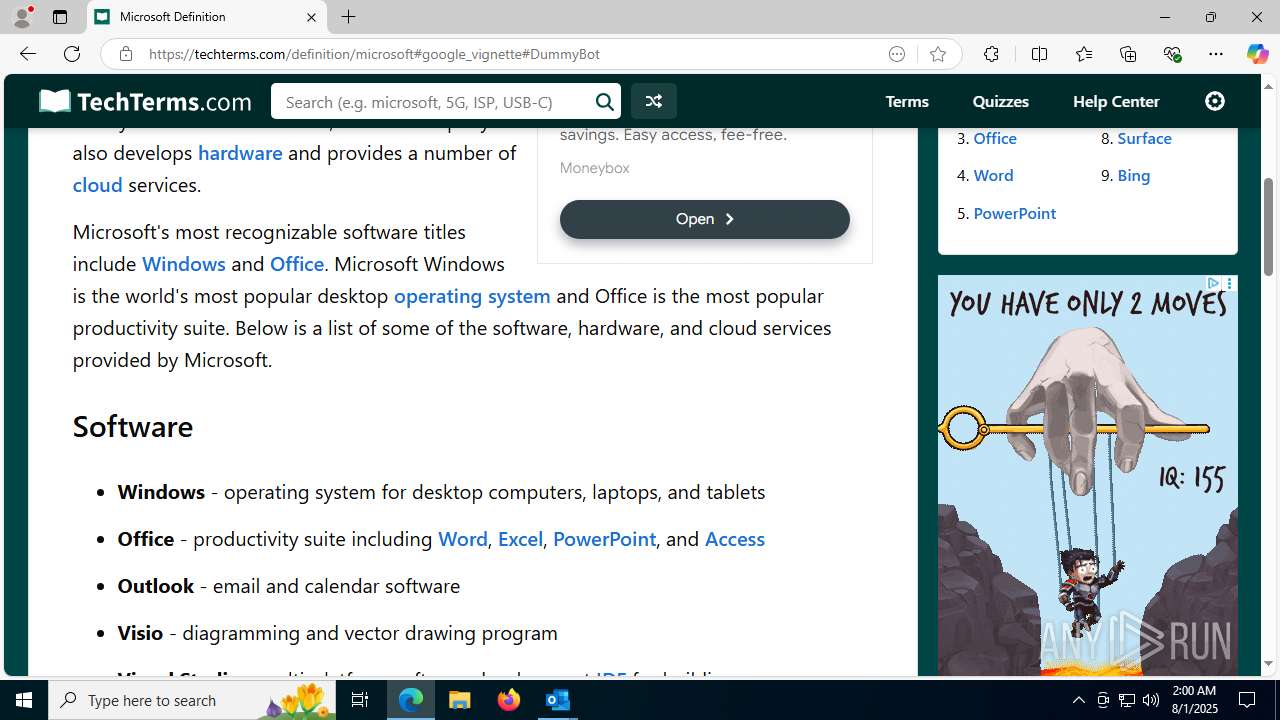This screenshot has height=720, width=1280.
Task: Open Task View on taskbar
Action: point(360,700)
